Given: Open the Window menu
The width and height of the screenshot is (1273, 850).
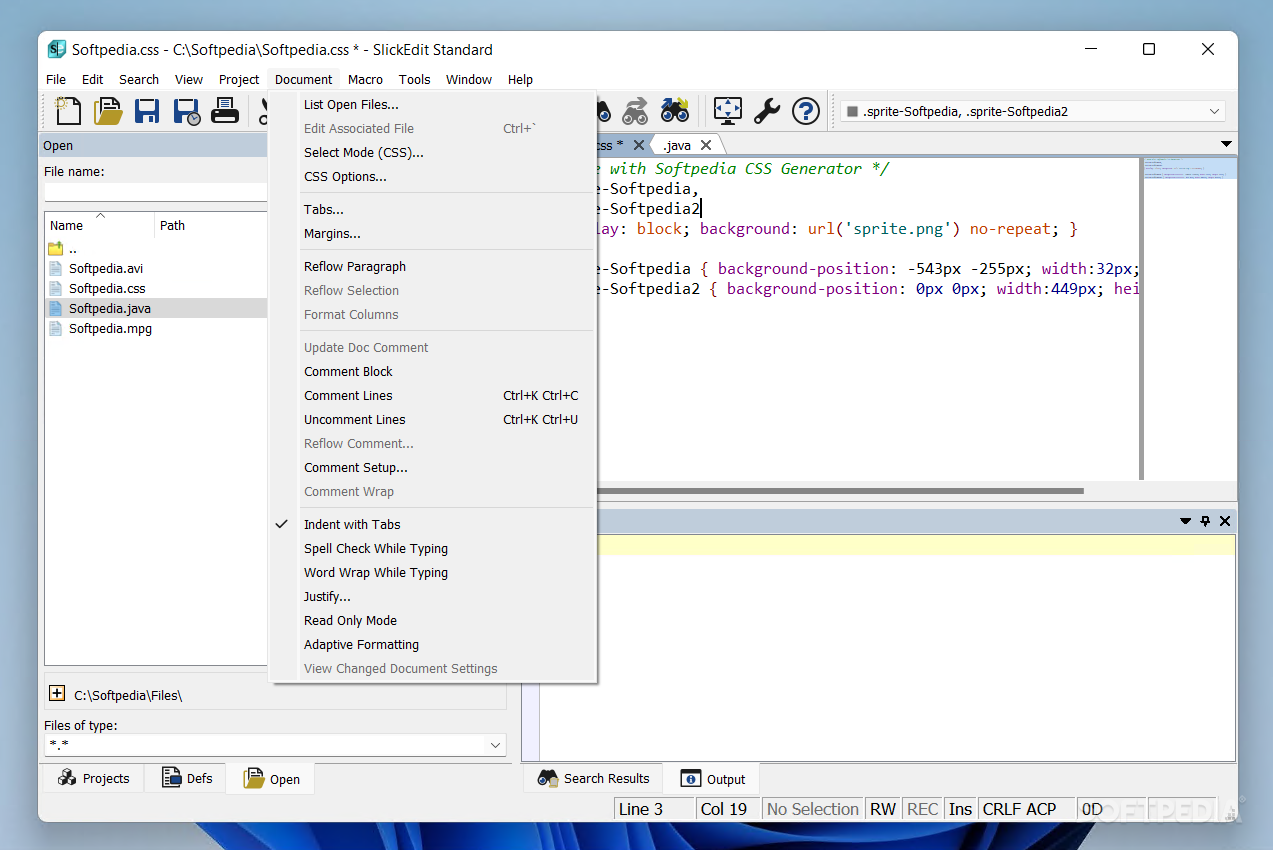Looking at the screenshot, I should tap(469, 79).
